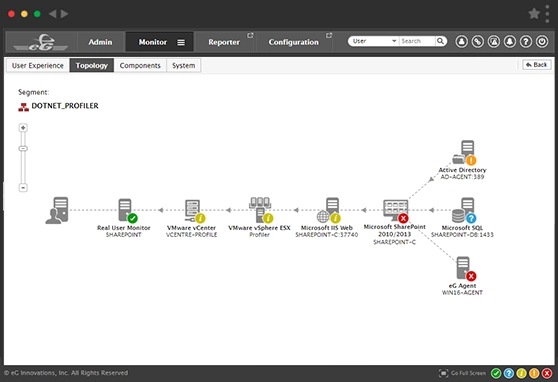558x382 pixels.
Task: Click the zoom slider handle
Action: [23, 148]
